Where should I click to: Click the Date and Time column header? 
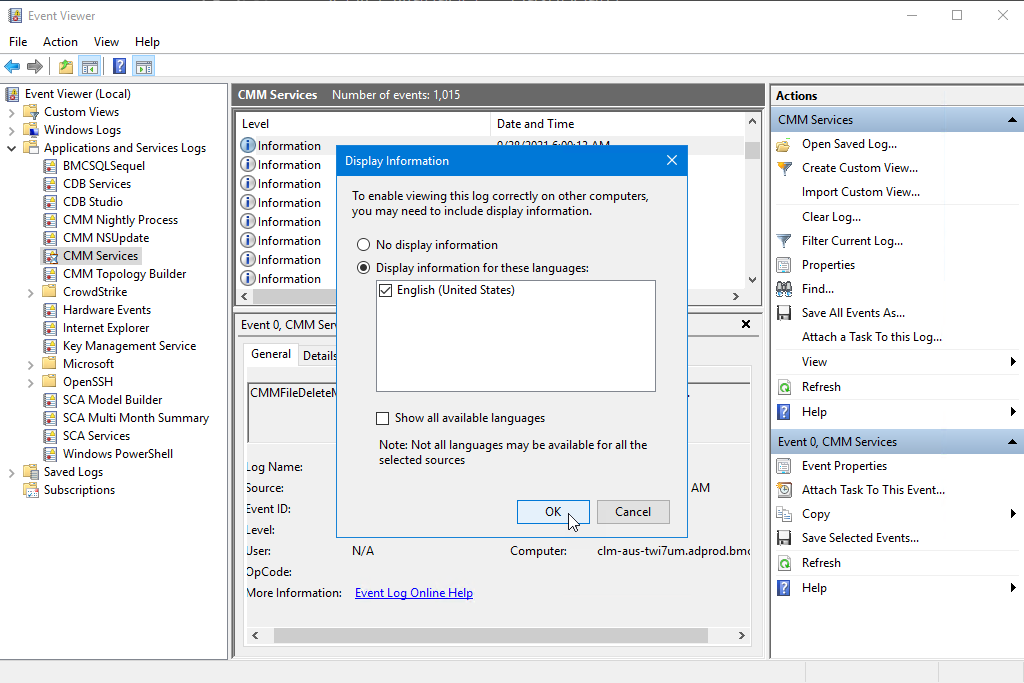tap(617, 123)
